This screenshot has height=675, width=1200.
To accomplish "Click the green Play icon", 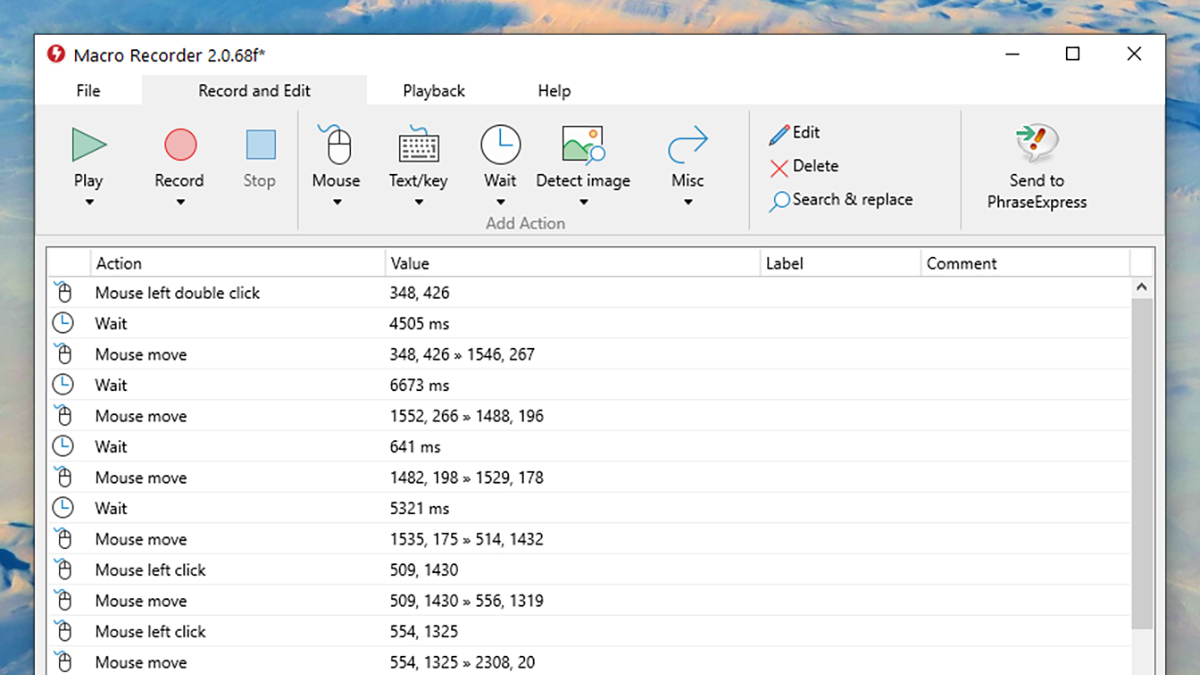I will click(89, 145).
